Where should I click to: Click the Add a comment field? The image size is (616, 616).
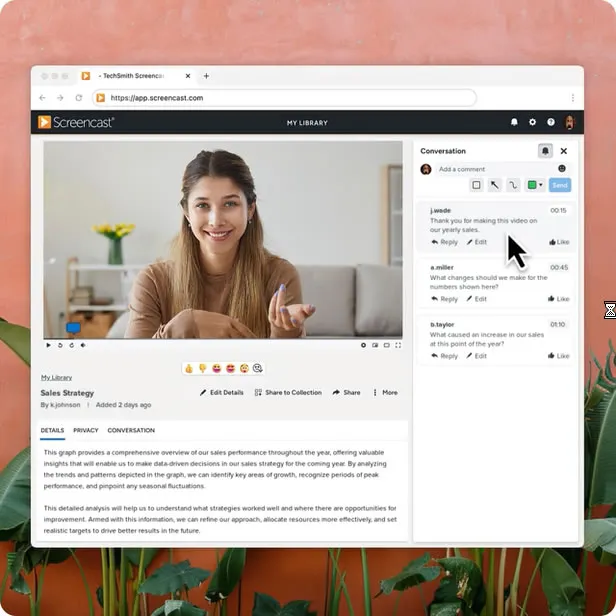(x=495, y=169)
